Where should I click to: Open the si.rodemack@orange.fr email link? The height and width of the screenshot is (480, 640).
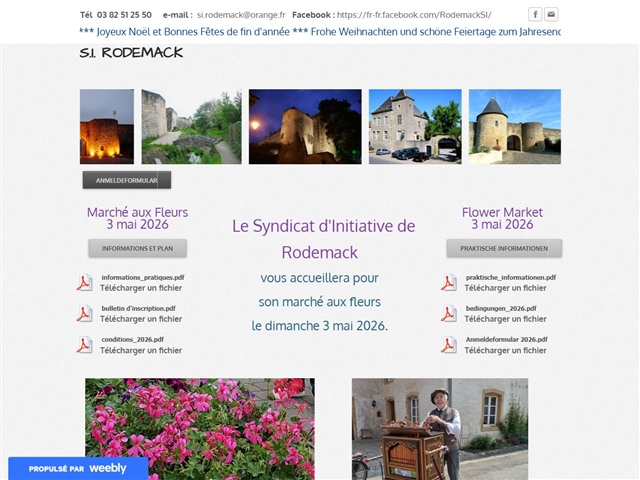pyautogui.click(x=241, y=15)
